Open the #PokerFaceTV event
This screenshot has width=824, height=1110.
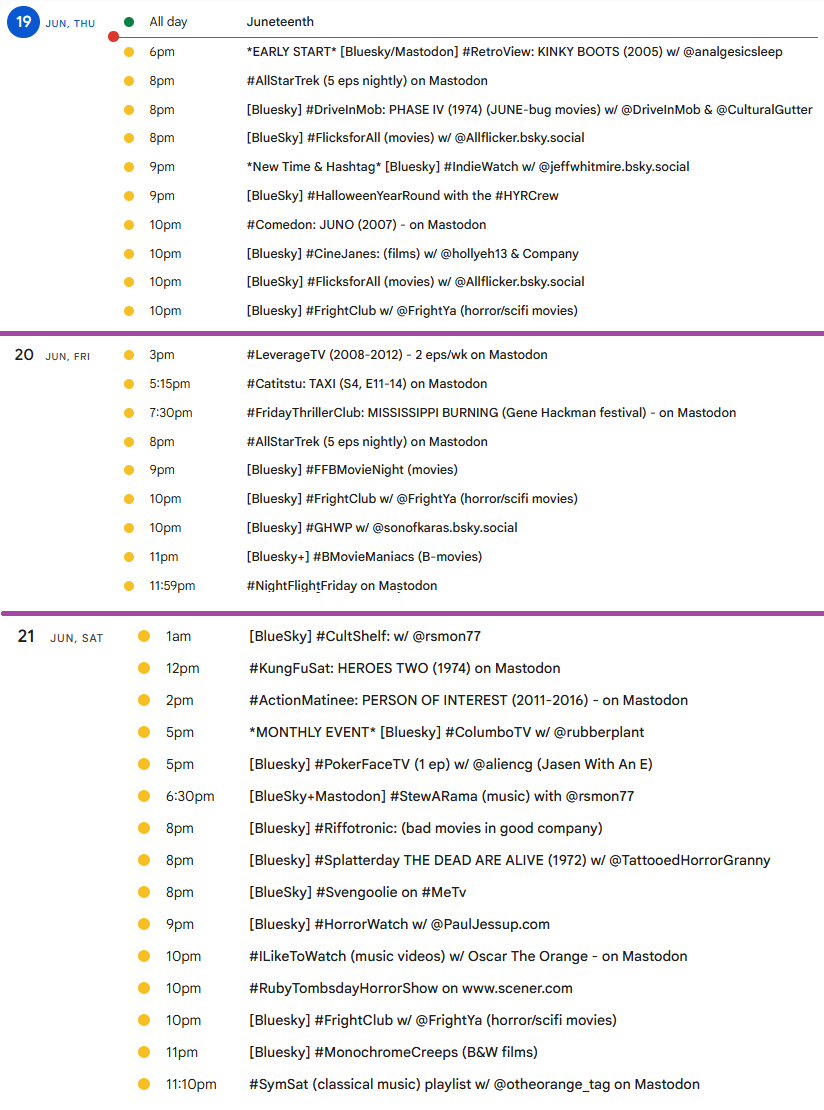tap(450, 765)
